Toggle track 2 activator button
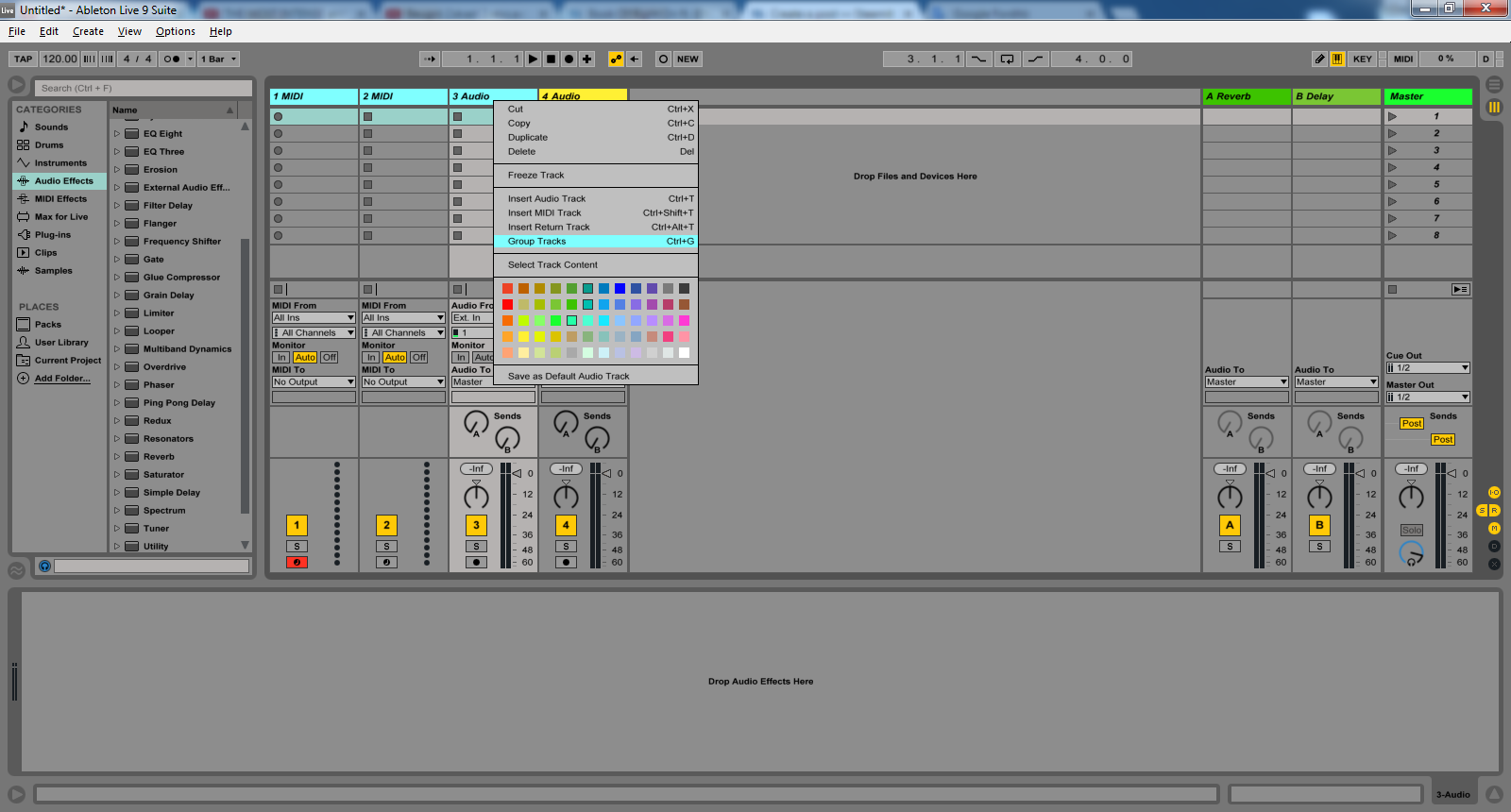 click(x=386, y=525)
